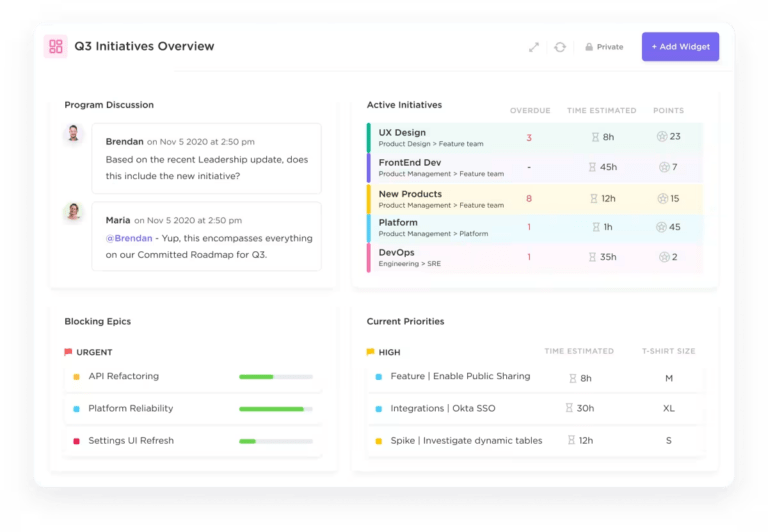
Task: Click Brendan's profile avatar
Action: click(73, 135)
